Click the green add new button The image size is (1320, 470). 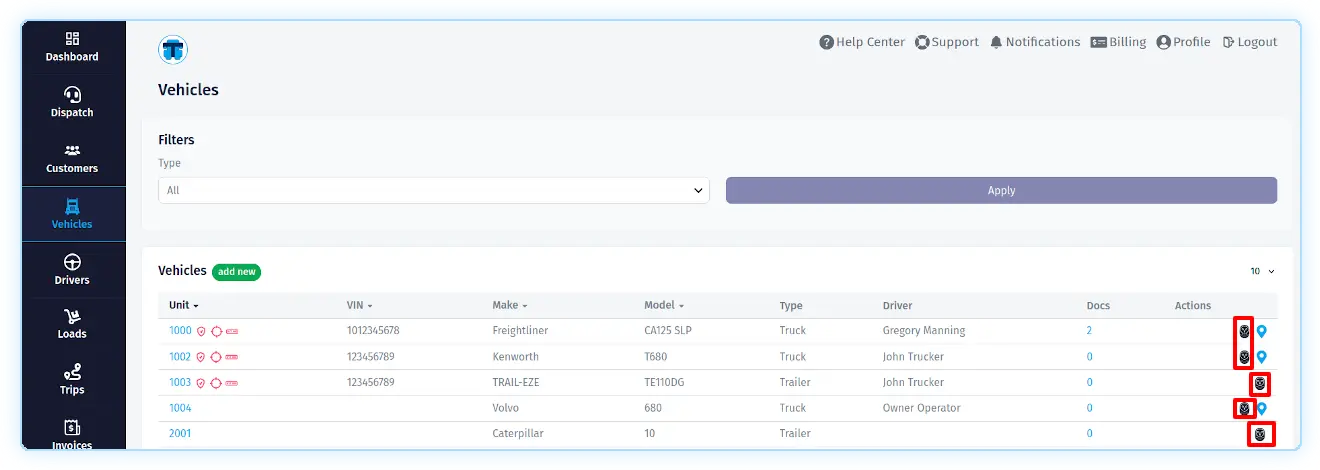(x=236, y=272)
